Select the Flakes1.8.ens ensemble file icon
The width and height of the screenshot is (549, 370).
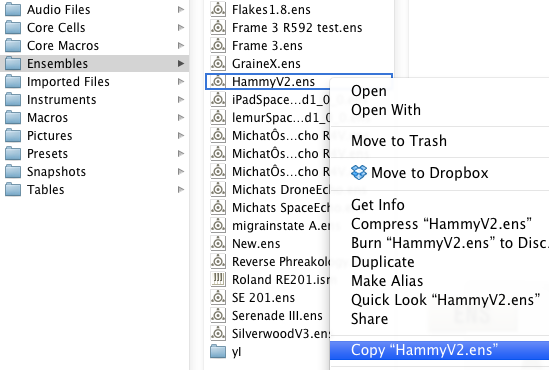point(218,9)
